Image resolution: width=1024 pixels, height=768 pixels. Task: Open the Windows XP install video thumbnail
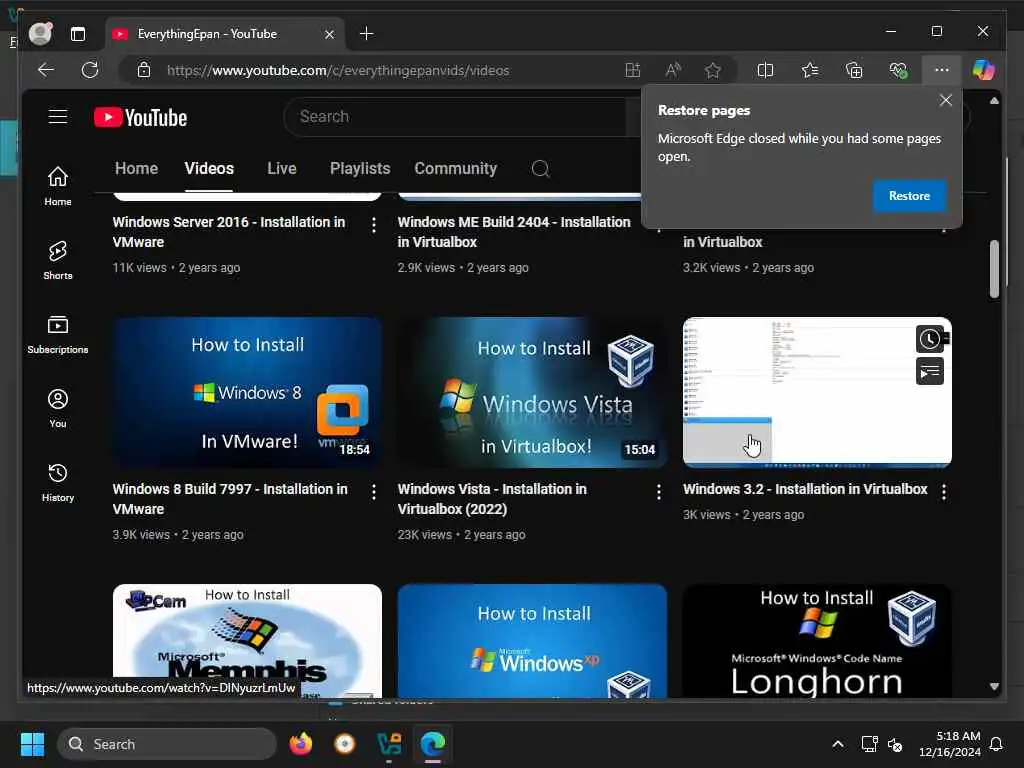tap(532, 641)
